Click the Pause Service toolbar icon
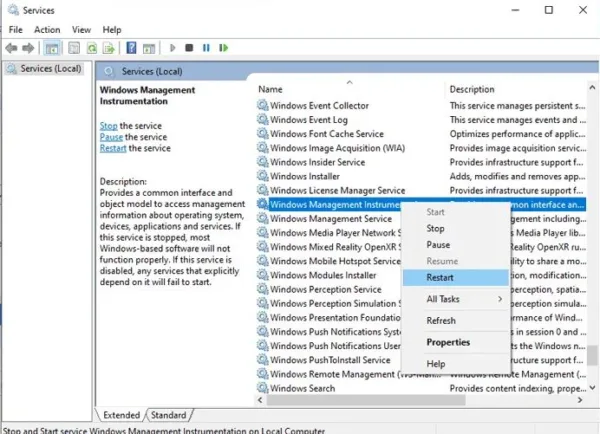The height and width of the screenshot is (434, 600). (x=206, y=48)
